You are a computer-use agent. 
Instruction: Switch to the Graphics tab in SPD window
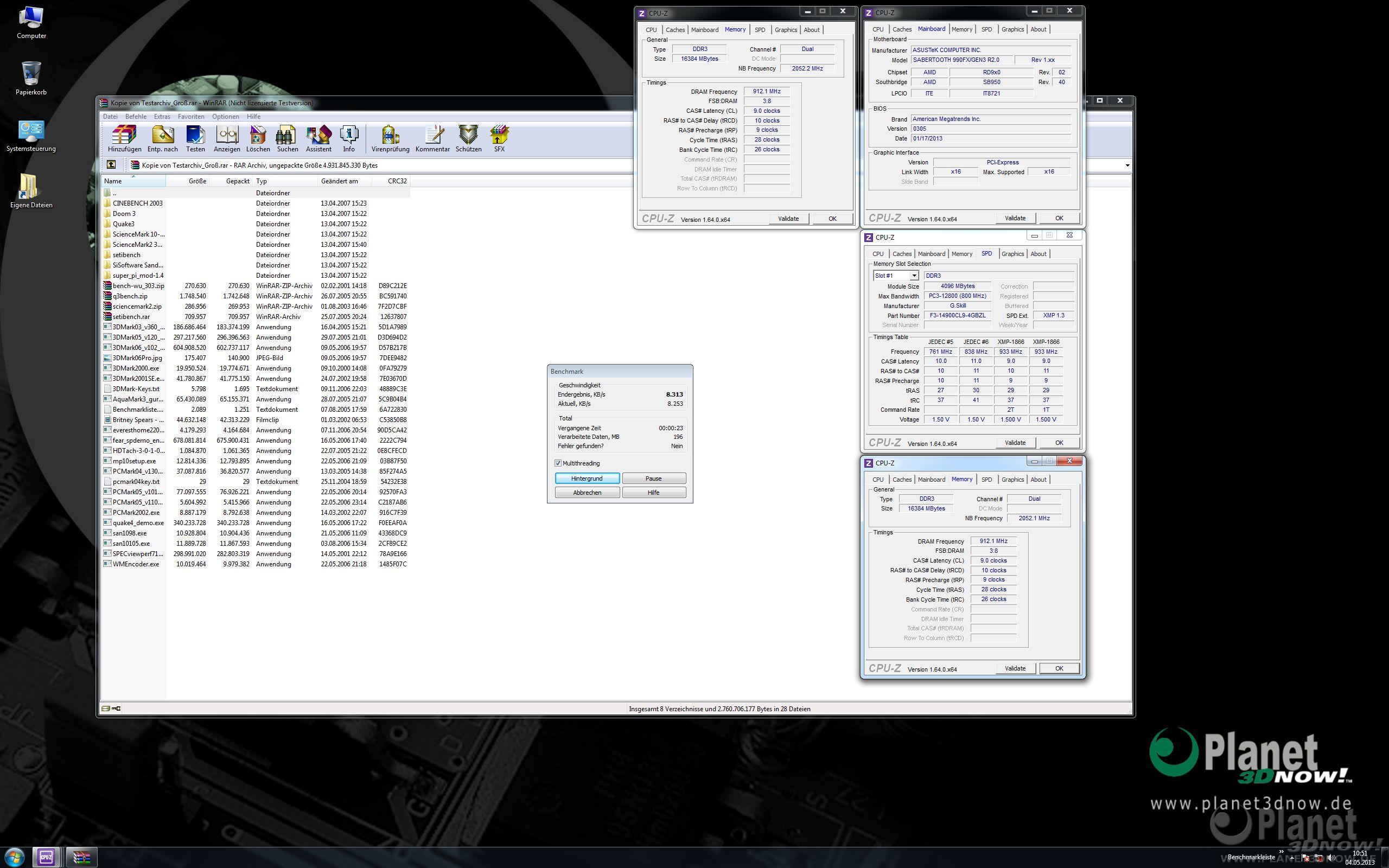[x=1012, y=254]
